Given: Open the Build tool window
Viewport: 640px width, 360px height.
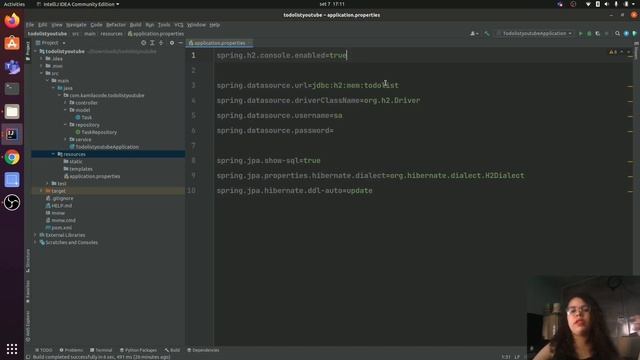Looking at the screenshot, I should tap(172, 350).
